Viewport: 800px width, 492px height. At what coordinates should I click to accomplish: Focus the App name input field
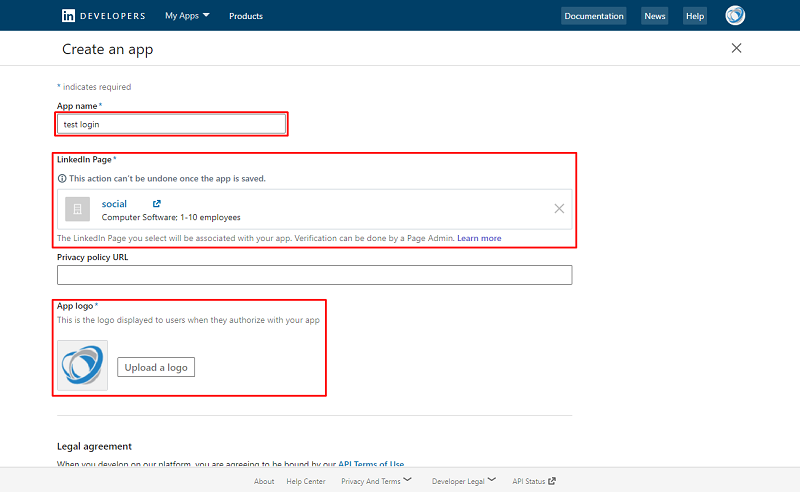pos(171,124)
